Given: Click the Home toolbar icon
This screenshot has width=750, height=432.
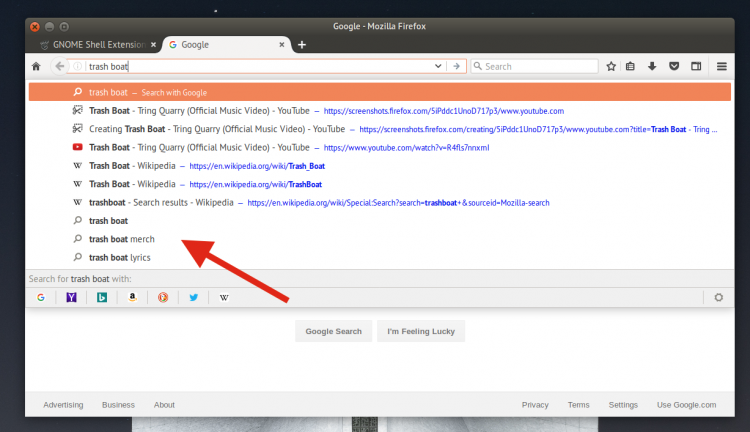Looking at the screenshot, I should point(36,66).
